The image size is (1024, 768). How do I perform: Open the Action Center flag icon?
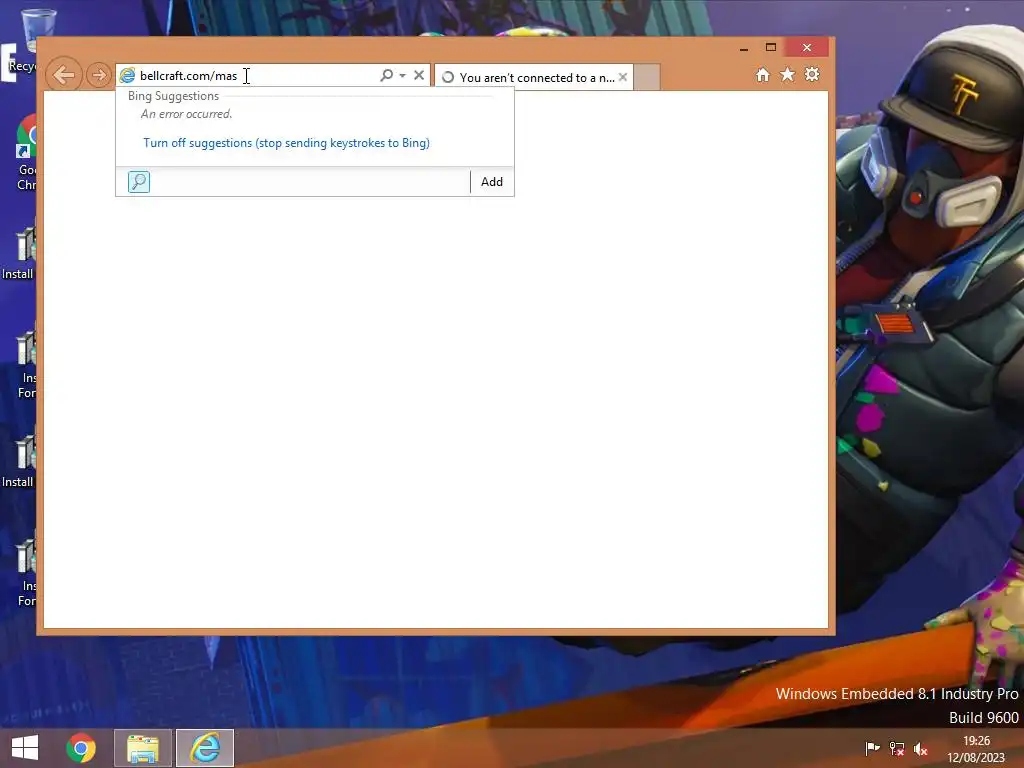click(872, 748)
